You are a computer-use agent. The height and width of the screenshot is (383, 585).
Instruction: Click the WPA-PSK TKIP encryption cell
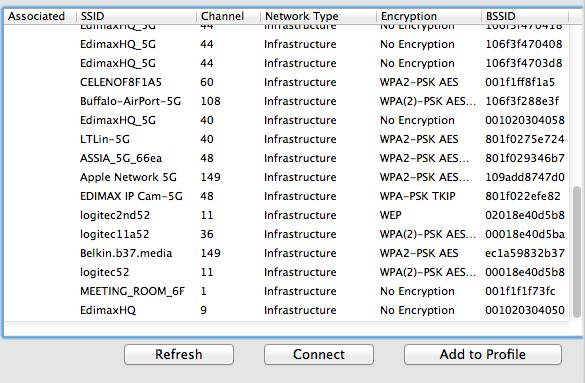point(417,196)
